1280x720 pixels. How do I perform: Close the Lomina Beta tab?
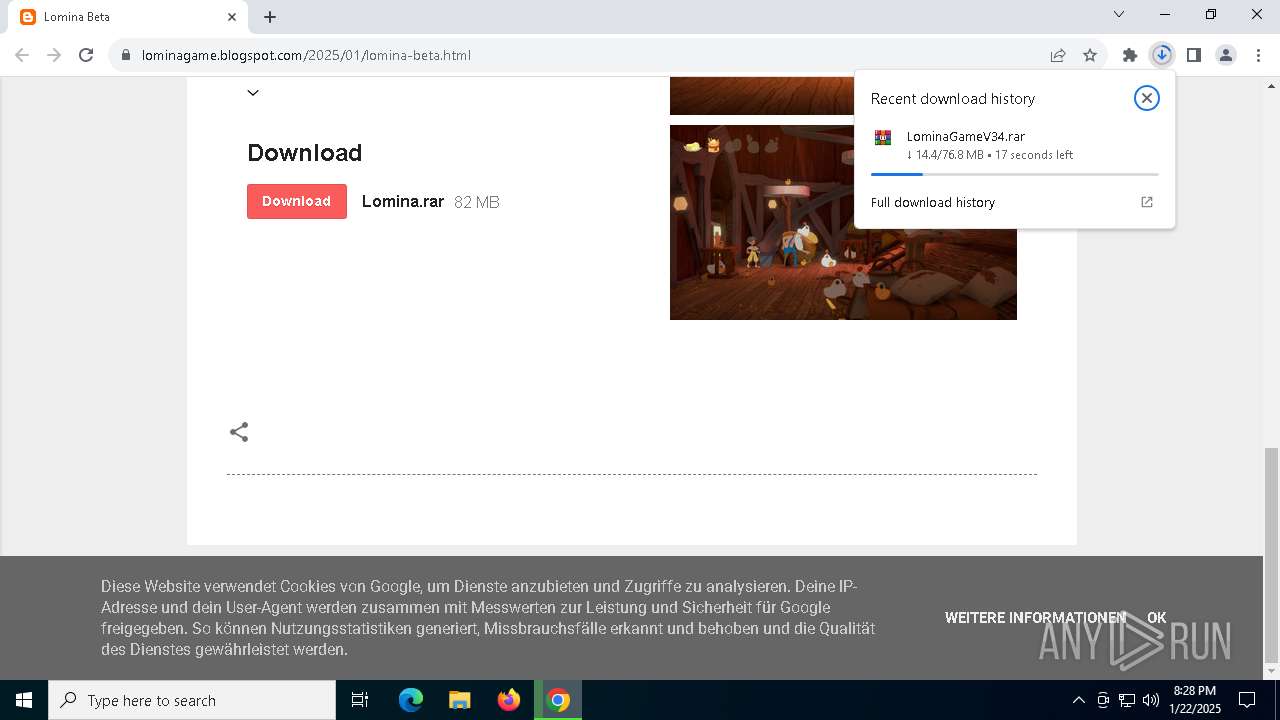pos(232,17)
